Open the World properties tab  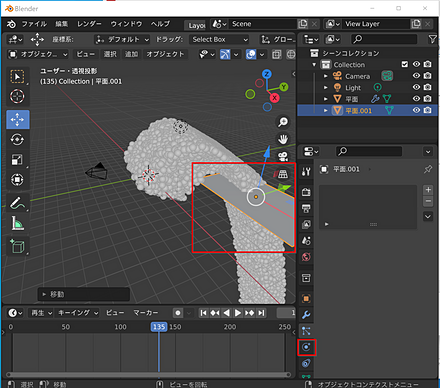click(306, 257)
